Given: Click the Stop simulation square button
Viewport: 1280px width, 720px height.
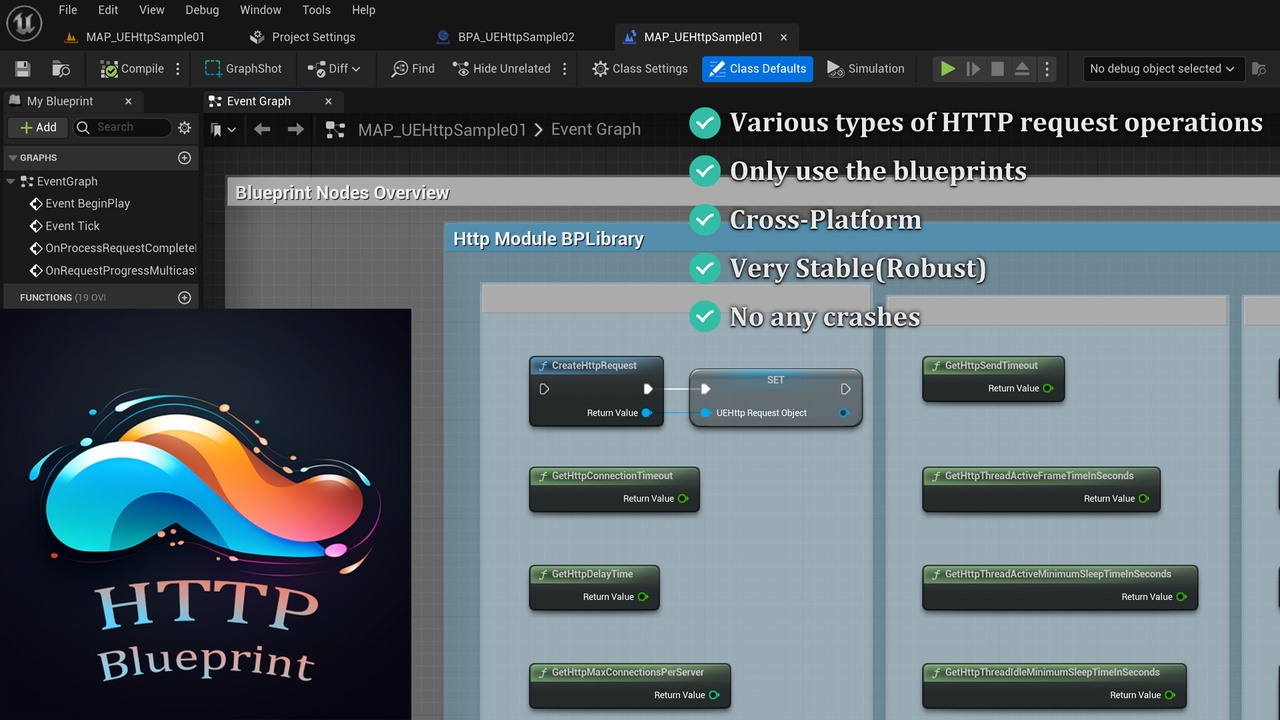Looking at the screenshot, I should (x=997, y=69).
